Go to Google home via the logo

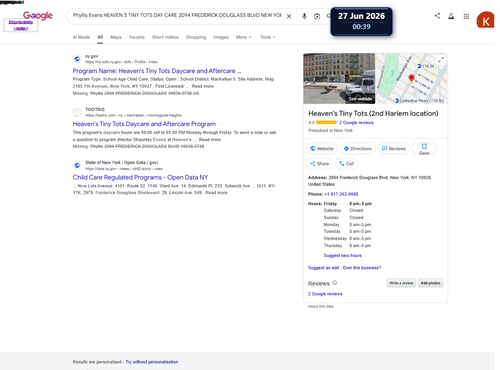[38, 15]
